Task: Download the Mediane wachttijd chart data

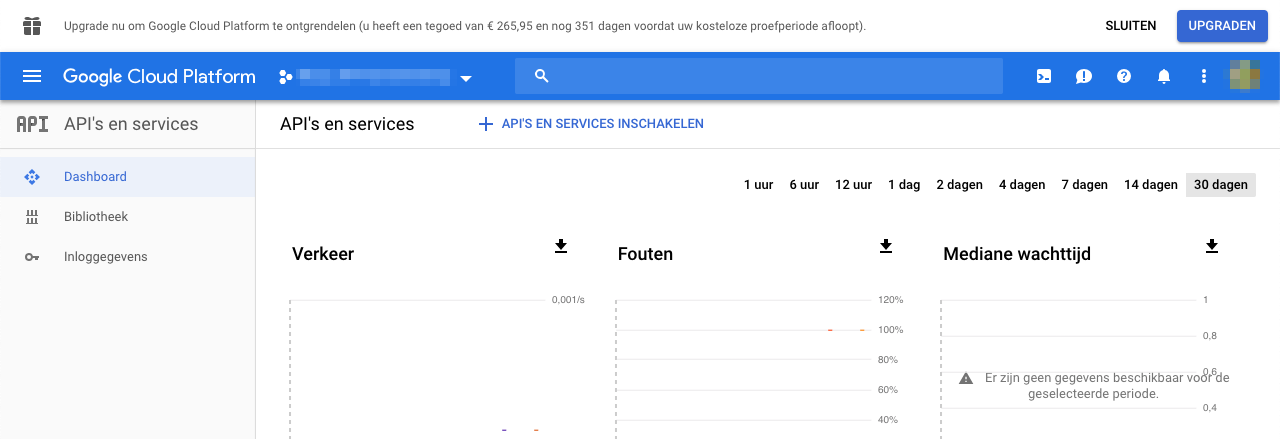Action: point(1212,246)
